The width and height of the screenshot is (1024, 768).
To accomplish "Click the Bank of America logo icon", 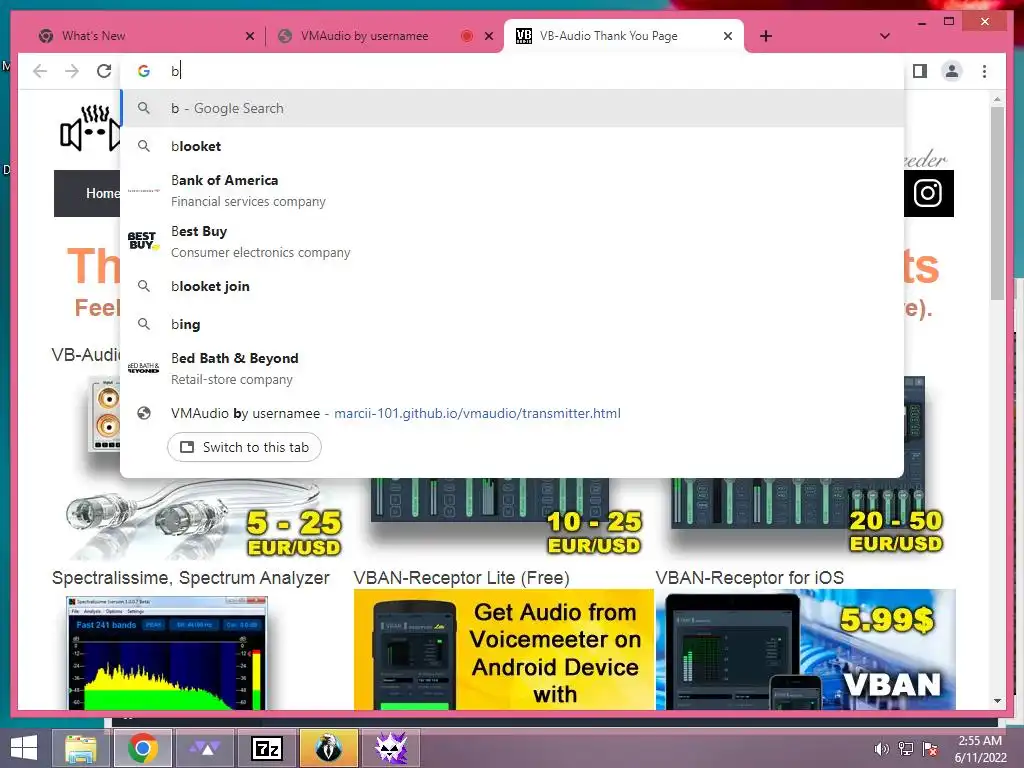I will point(143,190).
